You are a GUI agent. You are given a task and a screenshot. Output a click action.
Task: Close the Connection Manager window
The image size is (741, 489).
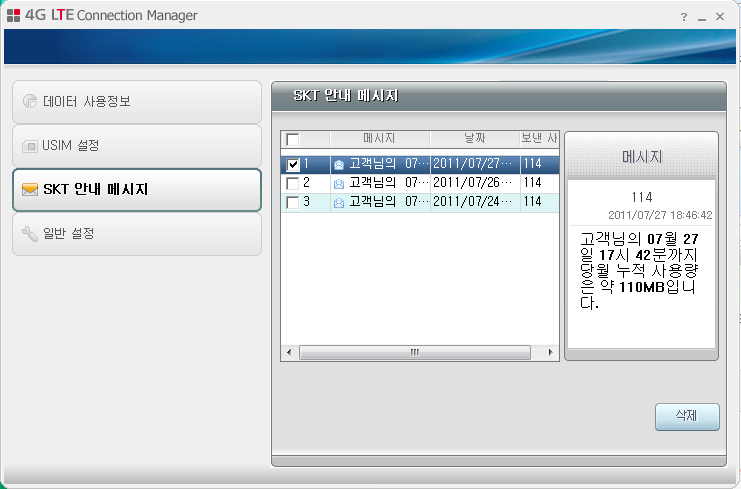pos(720,17)
